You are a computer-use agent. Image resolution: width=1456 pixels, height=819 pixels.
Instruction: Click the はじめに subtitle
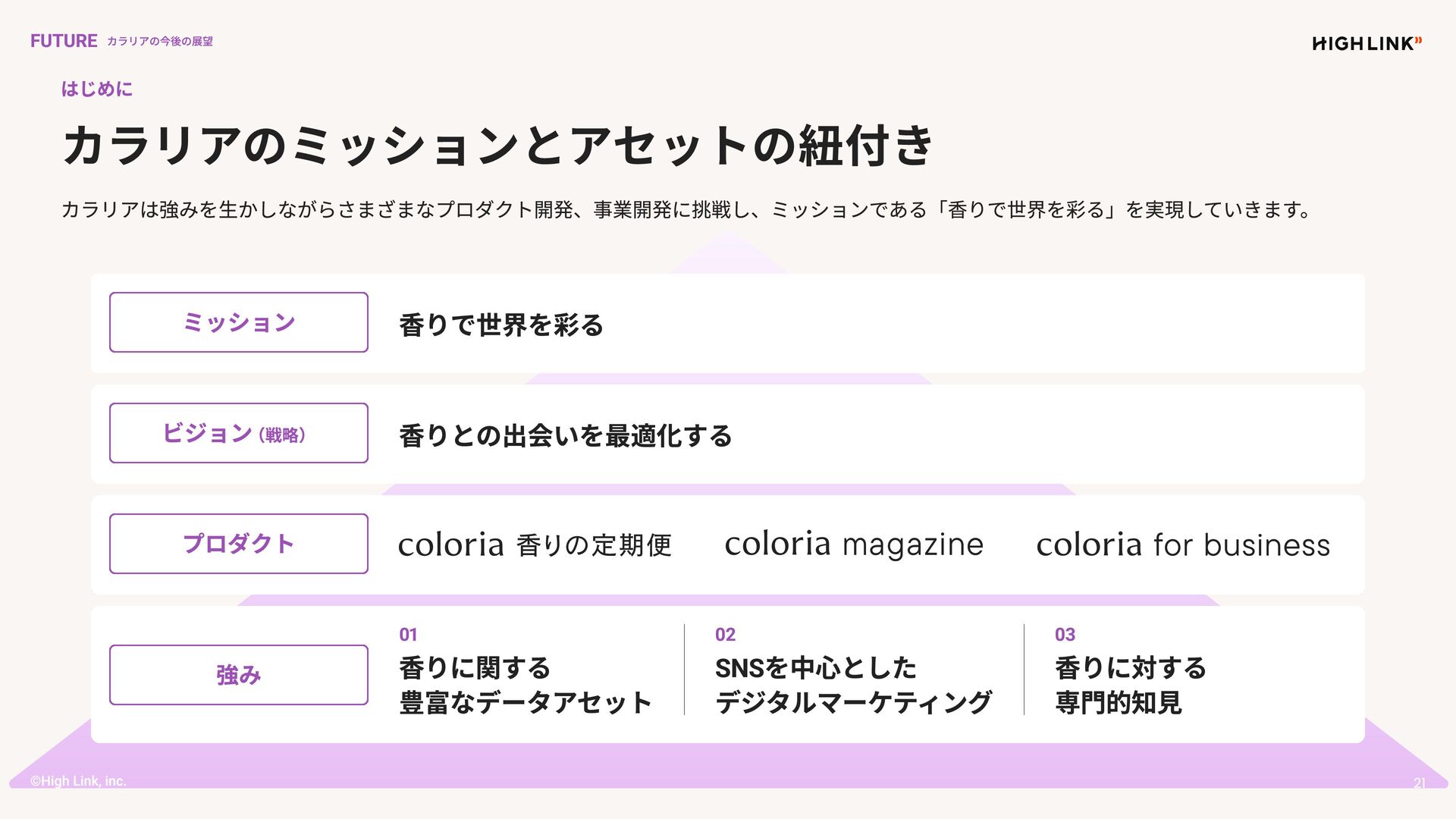pyautogui.click(x=97, y=89)
